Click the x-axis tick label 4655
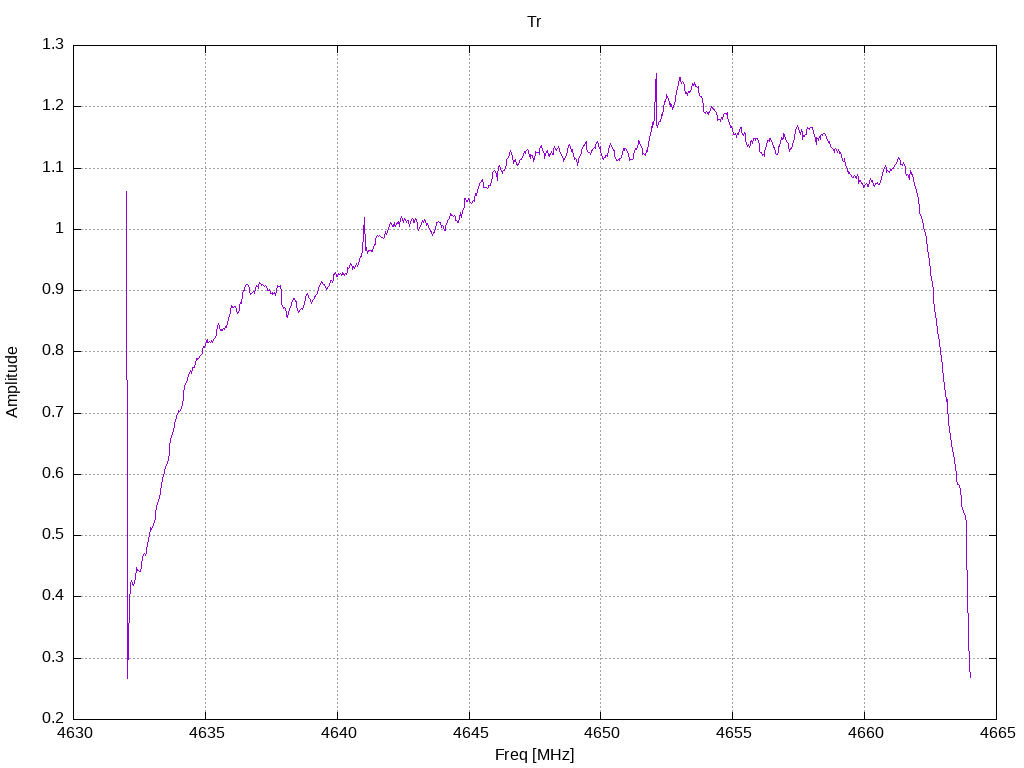The image size is (1024, 768). (733, 733)
